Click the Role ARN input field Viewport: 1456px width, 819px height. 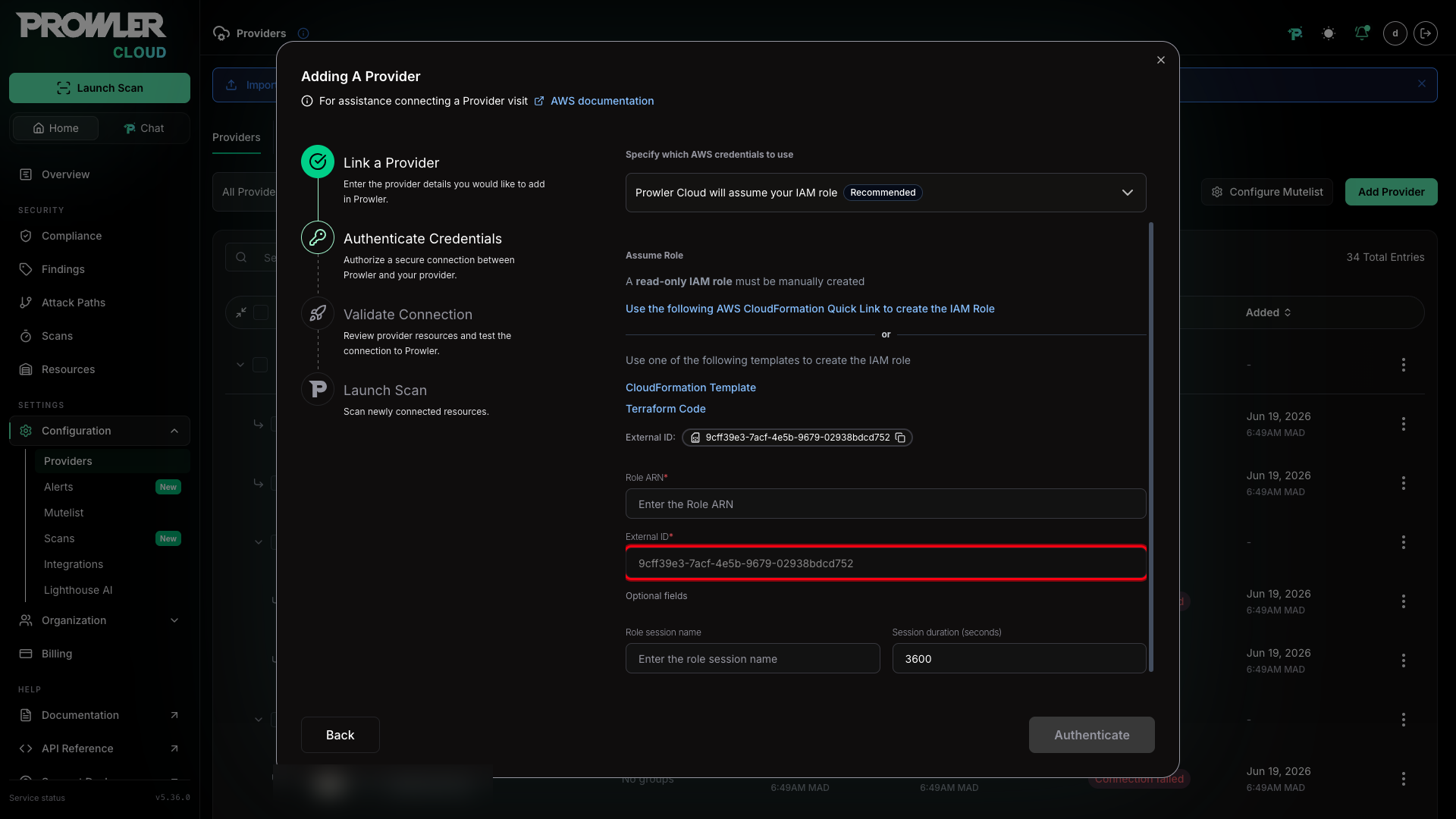pyautogui.click(x=886, y=504)
